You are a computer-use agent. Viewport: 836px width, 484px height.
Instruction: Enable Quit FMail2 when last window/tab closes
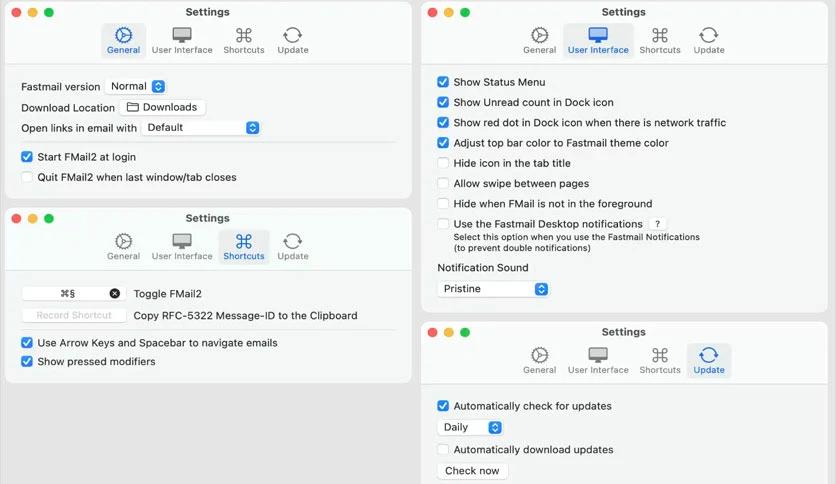point(27,177)
